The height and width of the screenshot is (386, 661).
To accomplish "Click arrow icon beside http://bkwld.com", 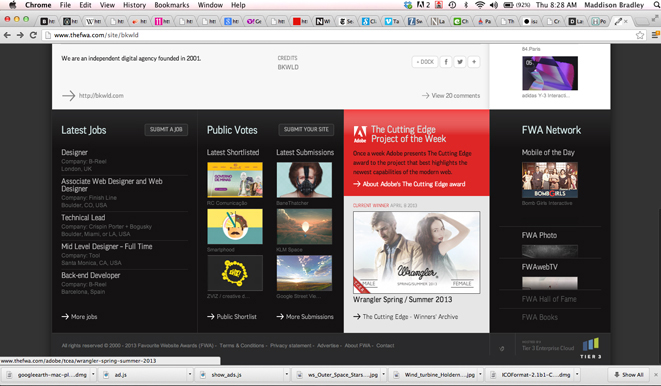I will click(68, 96).
